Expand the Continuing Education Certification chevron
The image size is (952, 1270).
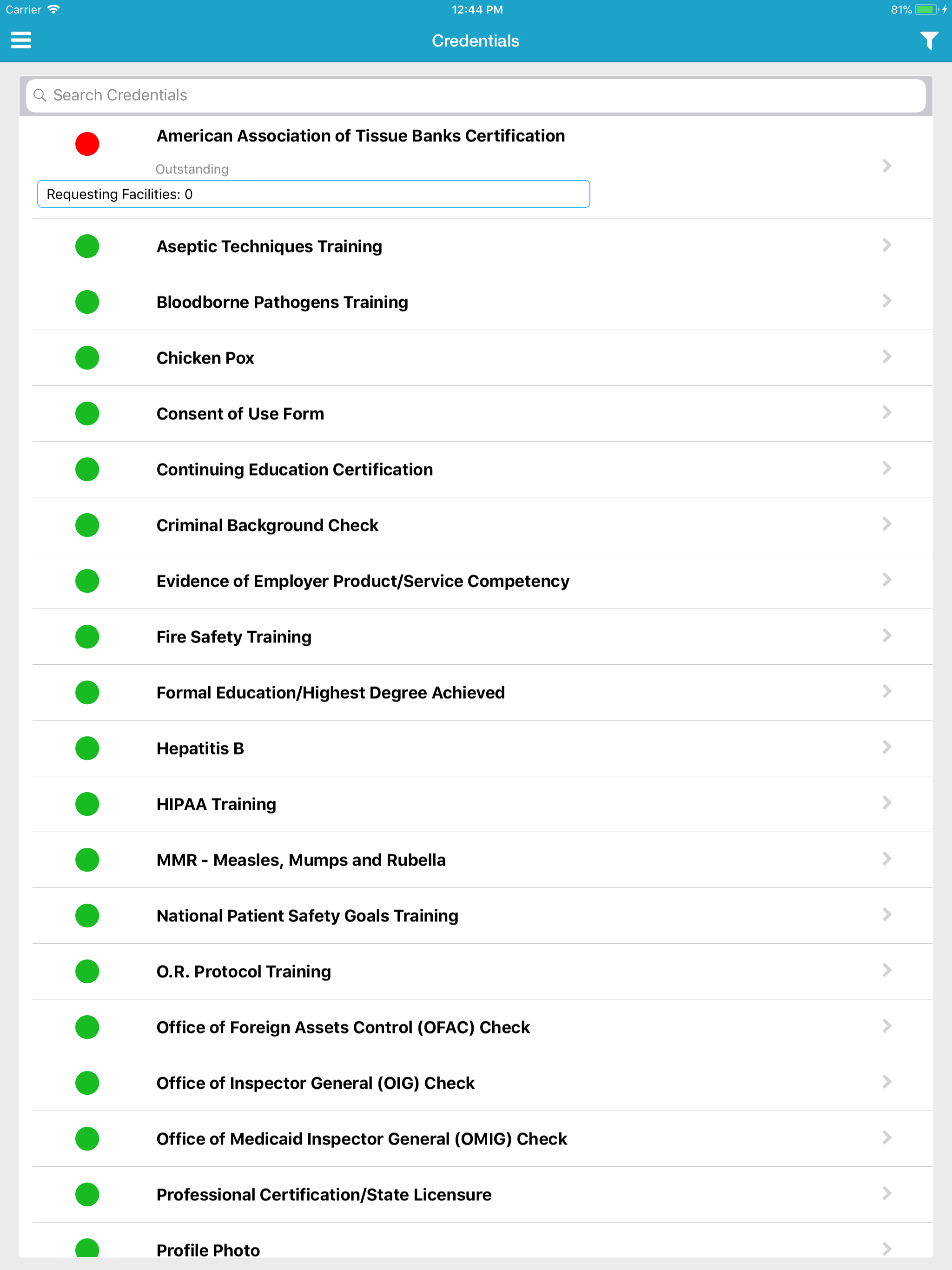tap(886, 469)
